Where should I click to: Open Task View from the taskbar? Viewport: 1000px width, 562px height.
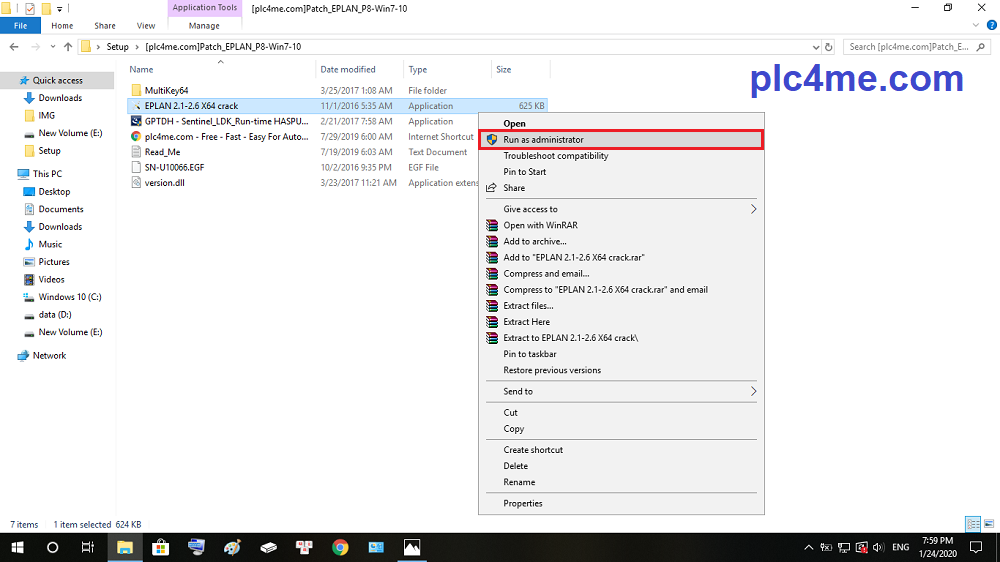(x=88, y=547)
